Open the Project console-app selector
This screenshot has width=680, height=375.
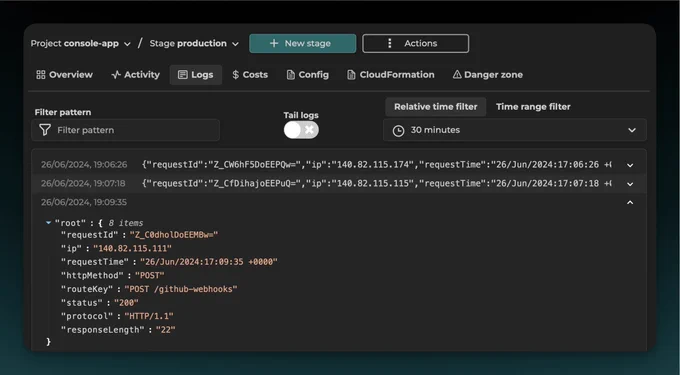81,43
